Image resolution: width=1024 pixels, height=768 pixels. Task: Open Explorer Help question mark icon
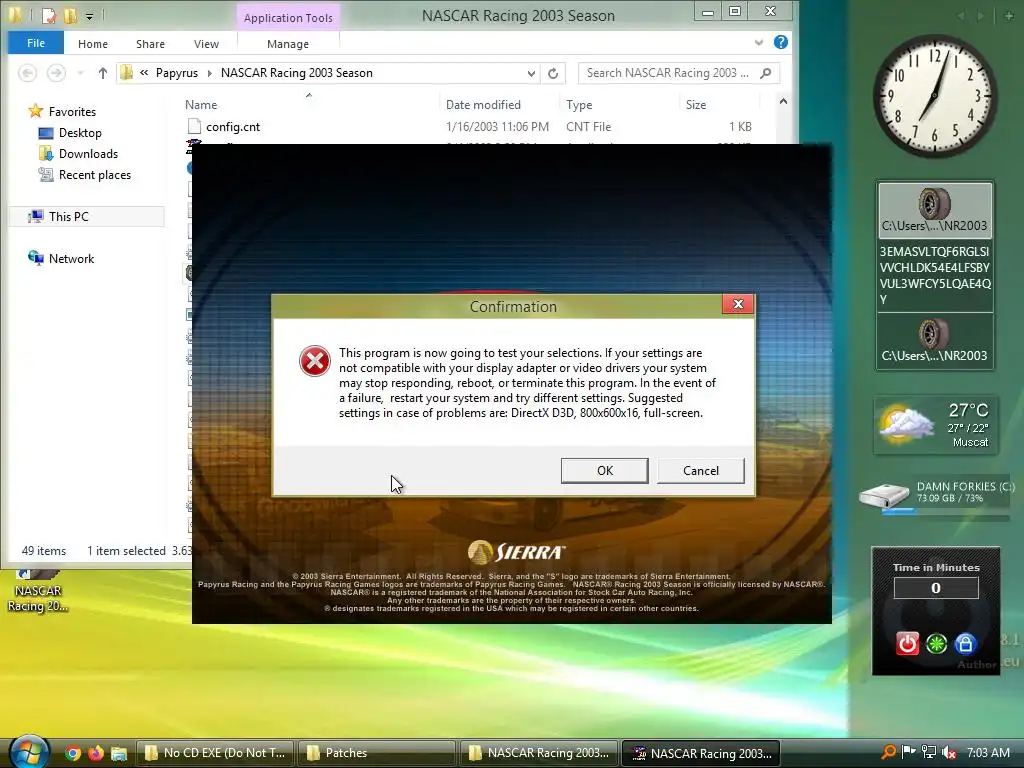tap(780, 42)
